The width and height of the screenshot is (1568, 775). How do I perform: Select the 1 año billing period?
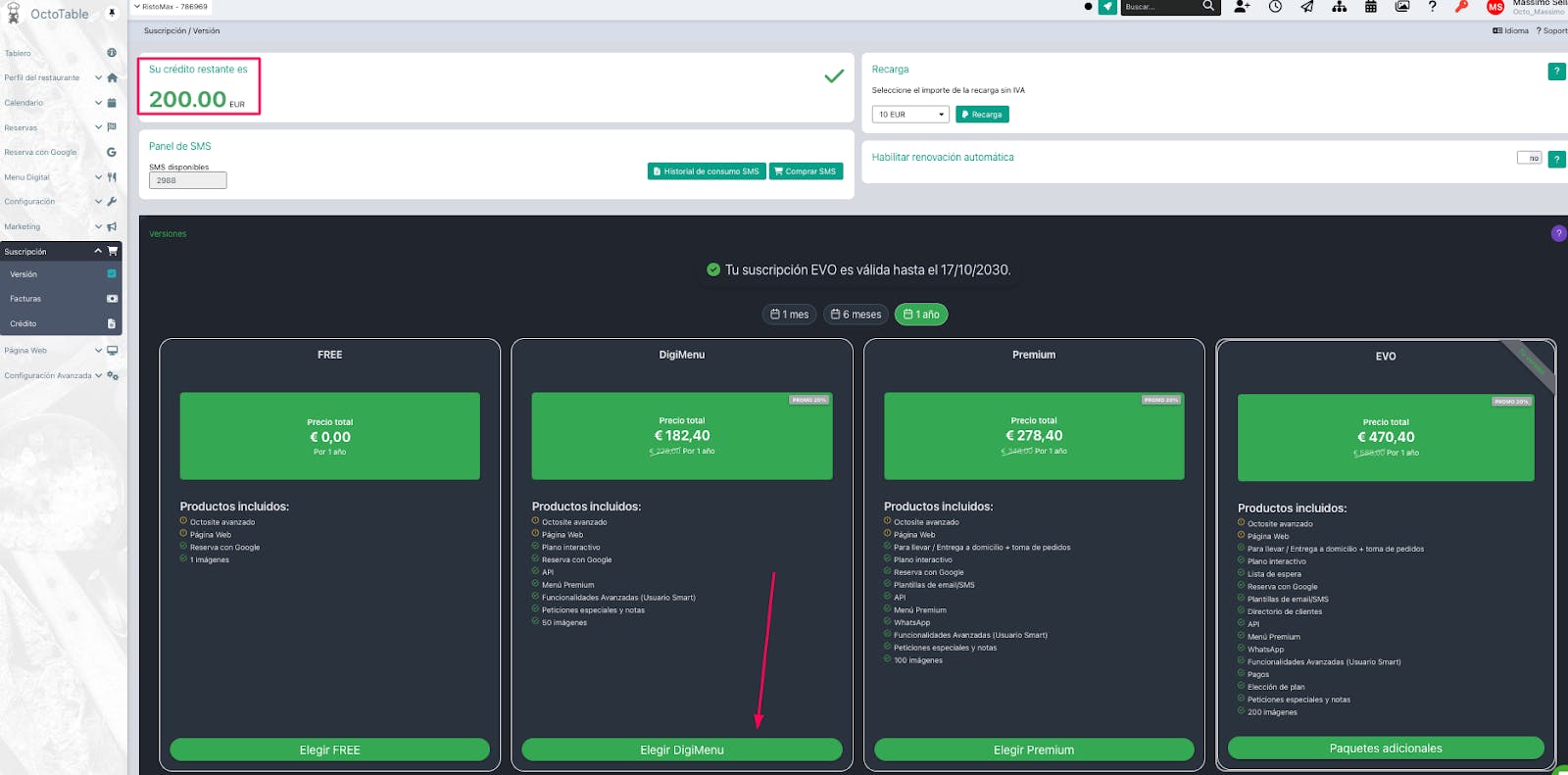tap(921, 315)
